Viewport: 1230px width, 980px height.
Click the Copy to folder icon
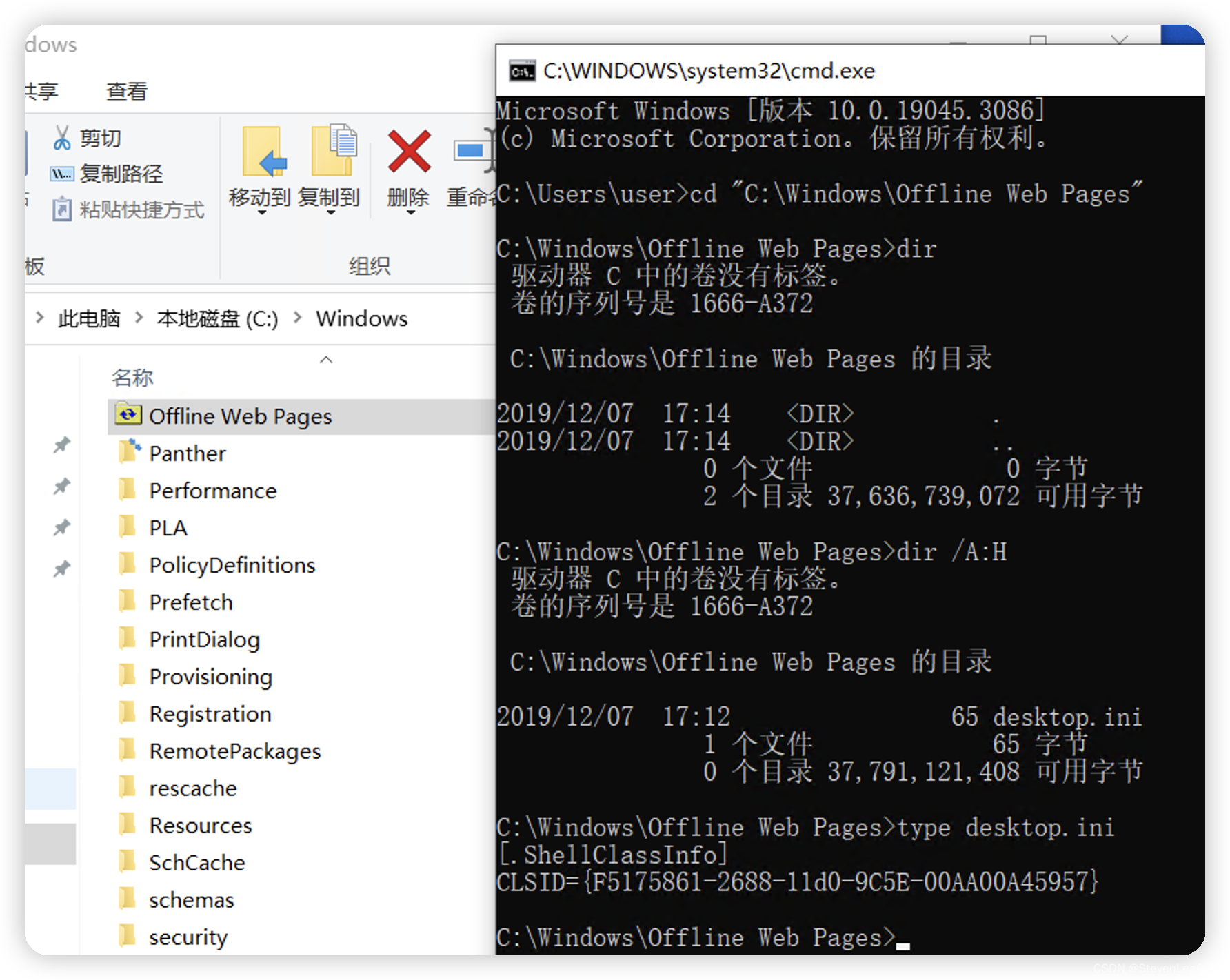[334, 150]
